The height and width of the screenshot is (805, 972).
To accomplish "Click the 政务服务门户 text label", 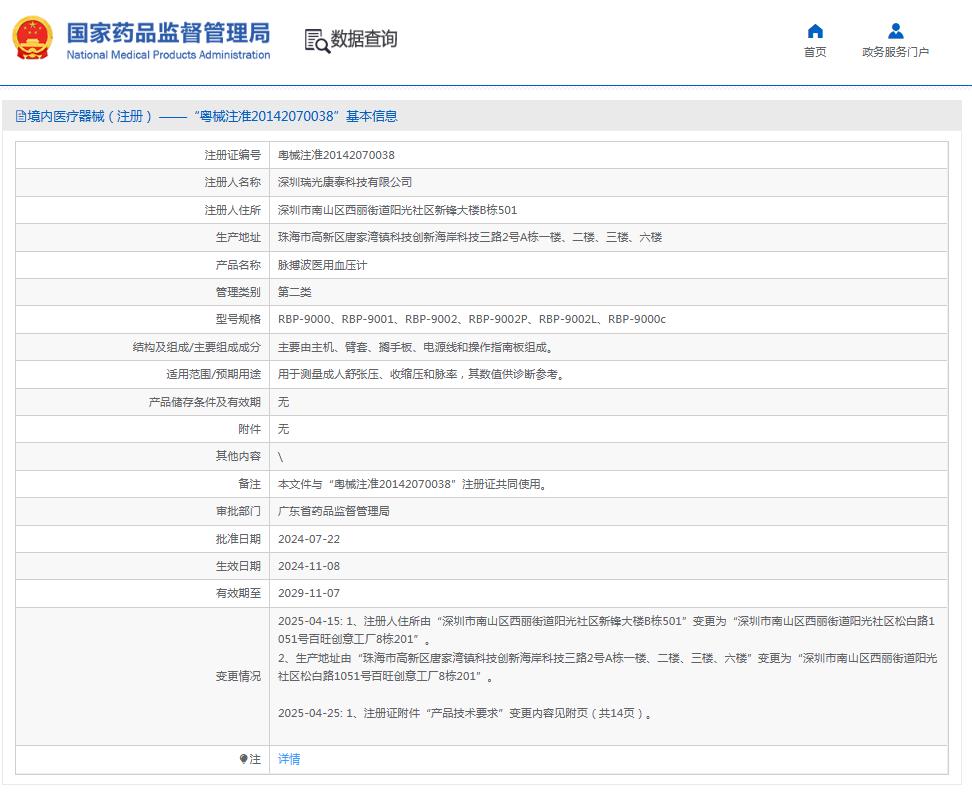I will click(x=895, y=50).
